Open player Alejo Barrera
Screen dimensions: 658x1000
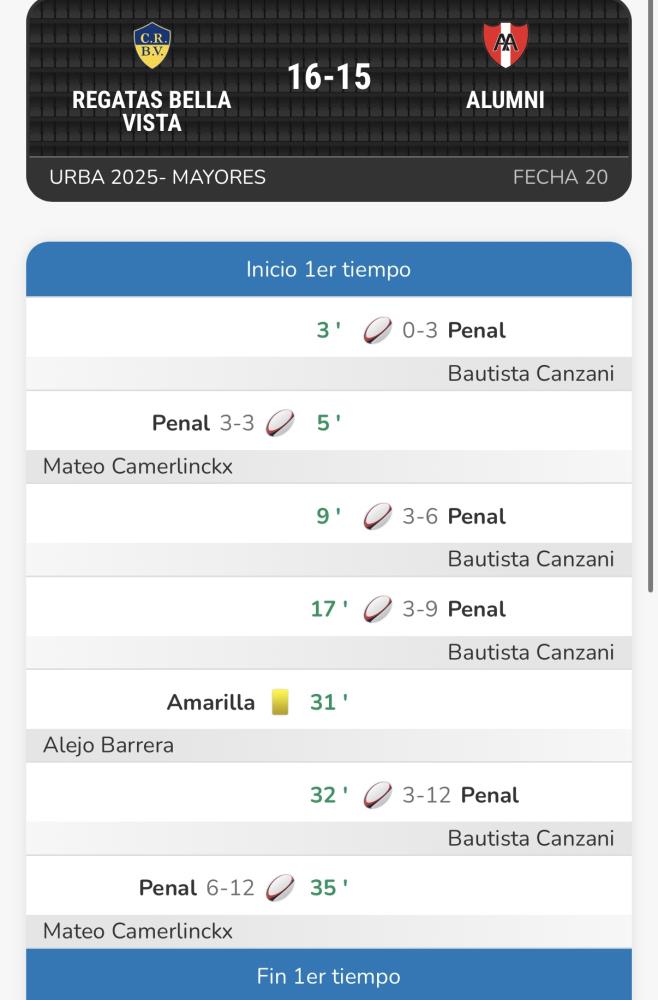[108, 745]
